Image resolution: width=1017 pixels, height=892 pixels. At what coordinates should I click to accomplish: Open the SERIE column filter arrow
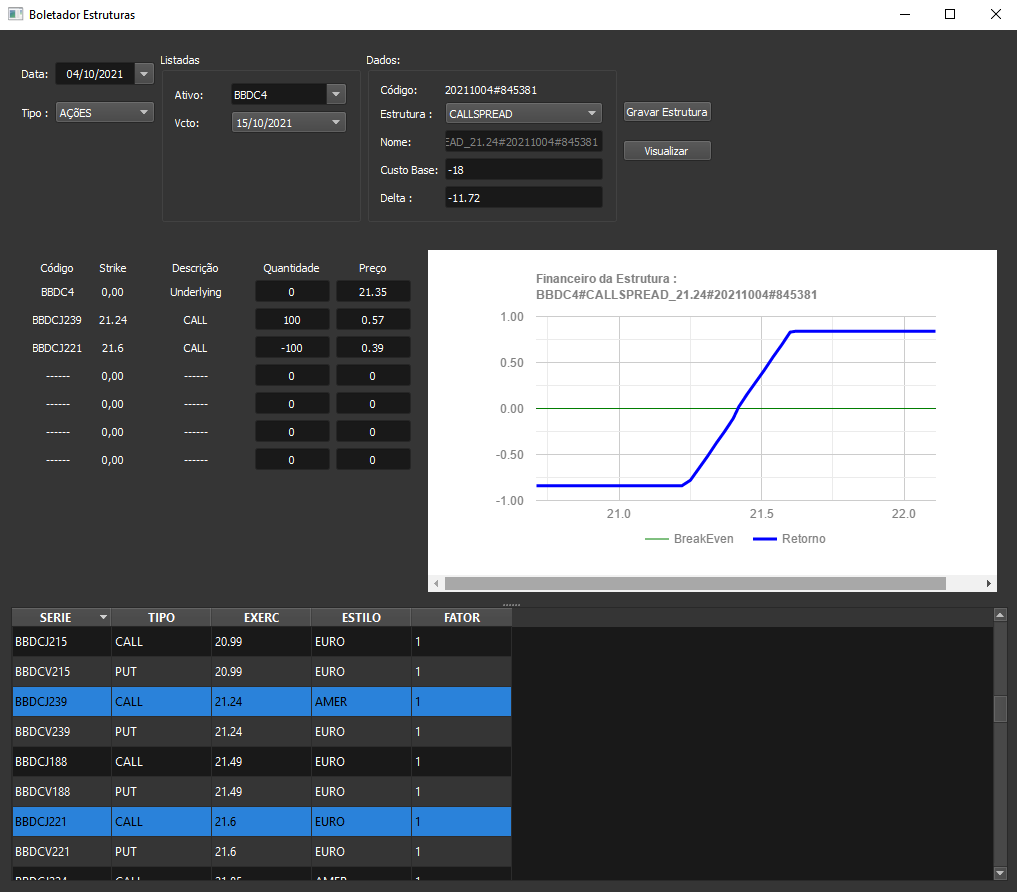[x=103, y=618]
